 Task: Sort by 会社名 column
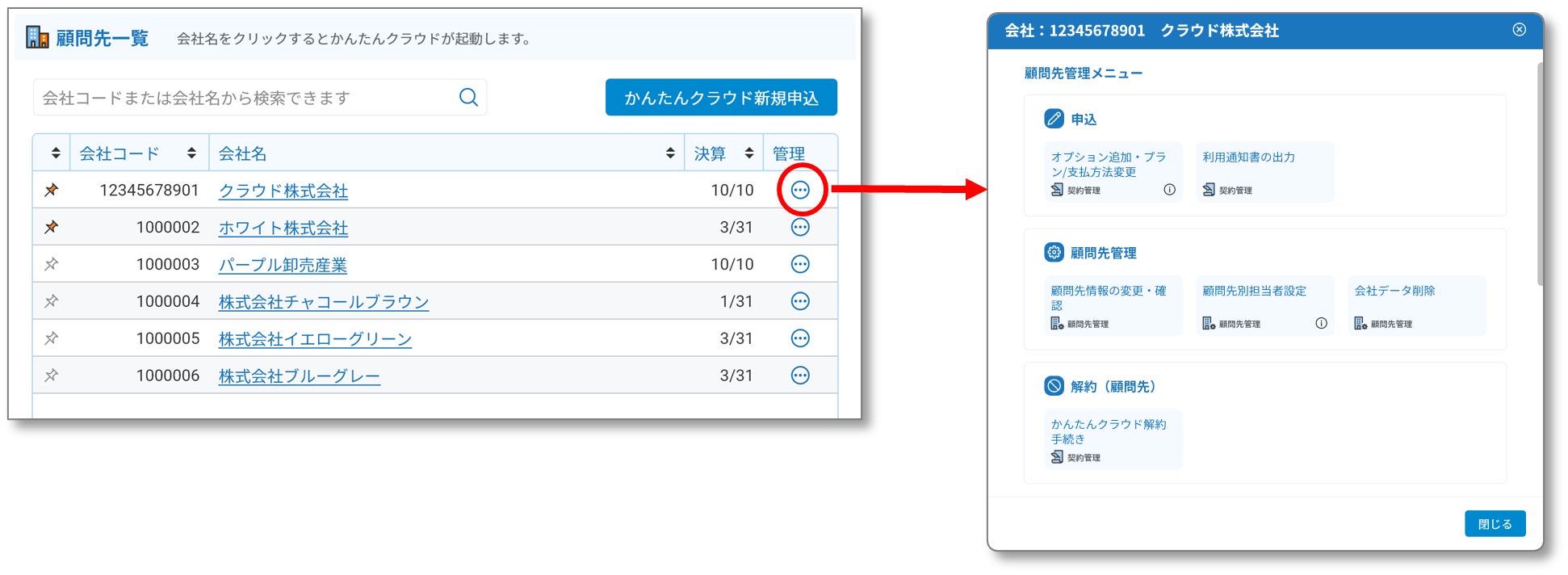pos(669,153)
